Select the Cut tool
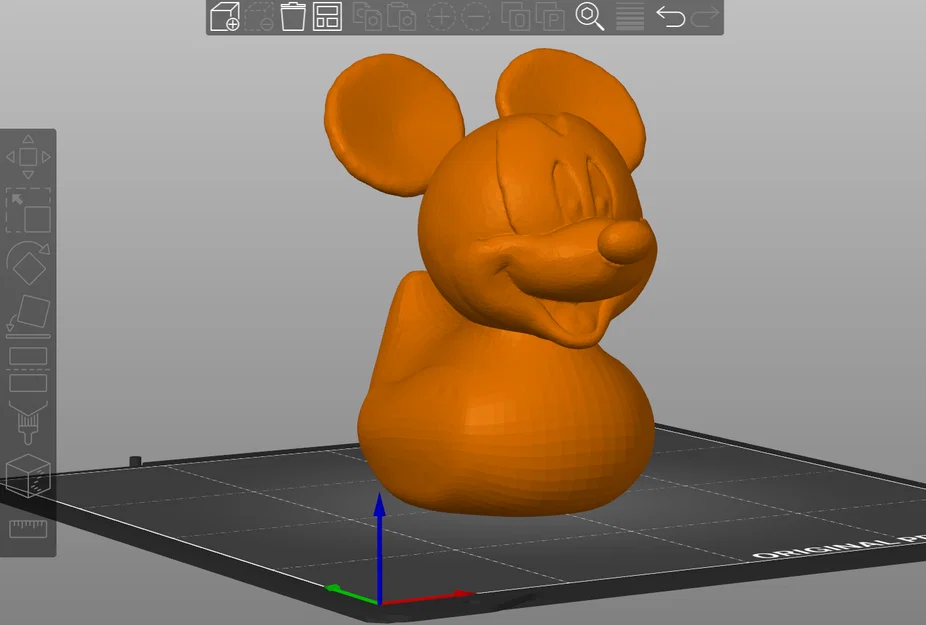 coord(28,370)
